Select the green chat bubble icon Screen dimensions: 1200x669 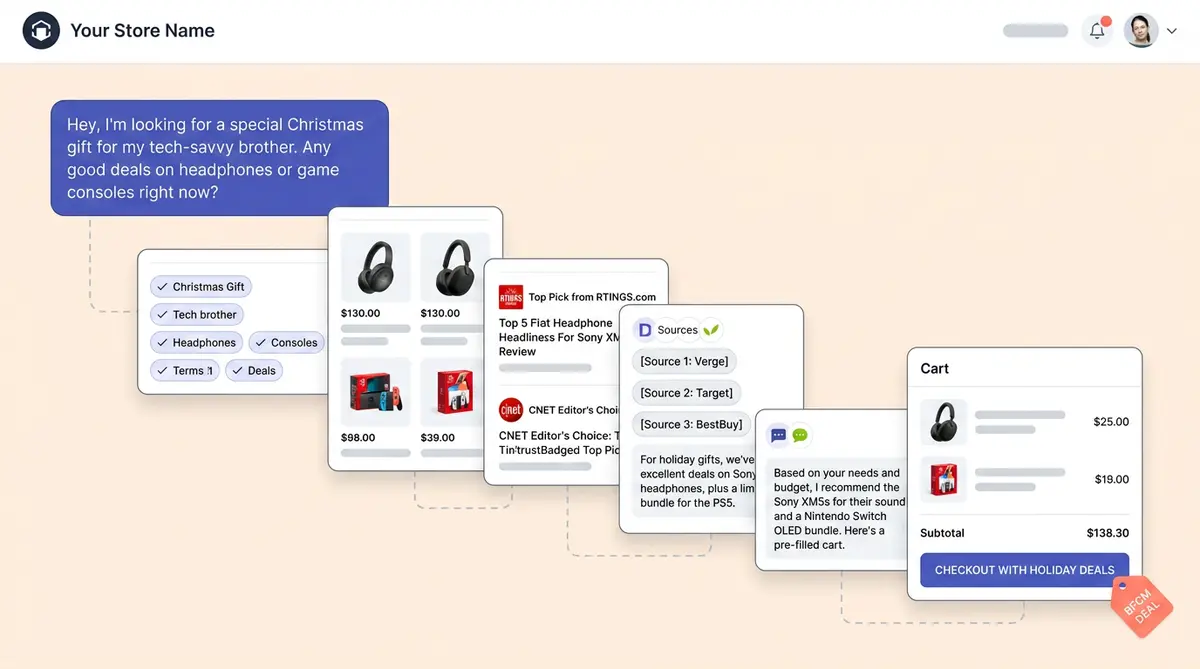[x=800, y=435]
